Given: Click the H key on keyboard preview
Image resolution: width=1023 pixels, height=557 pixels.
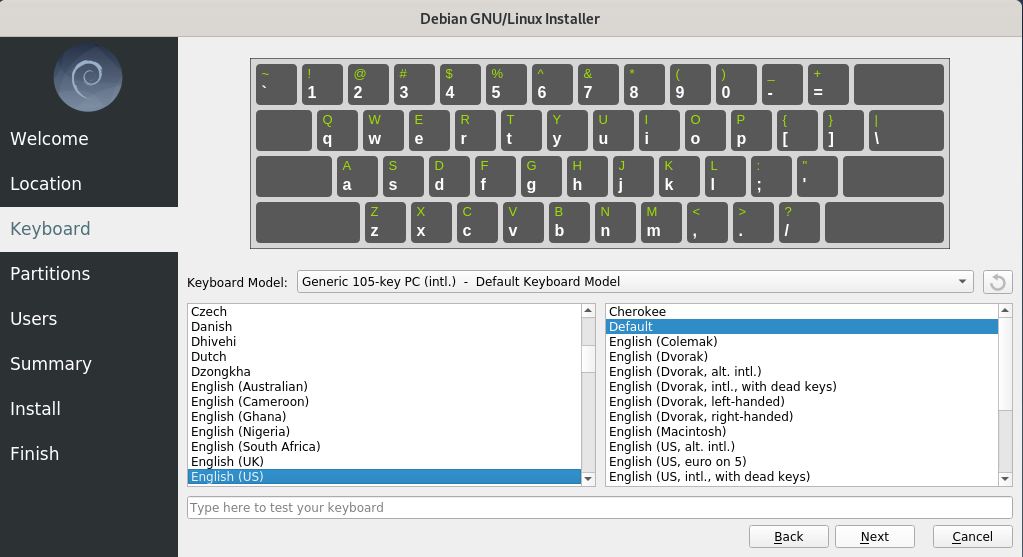Looking at the screenshot, I should pos(587,176).
